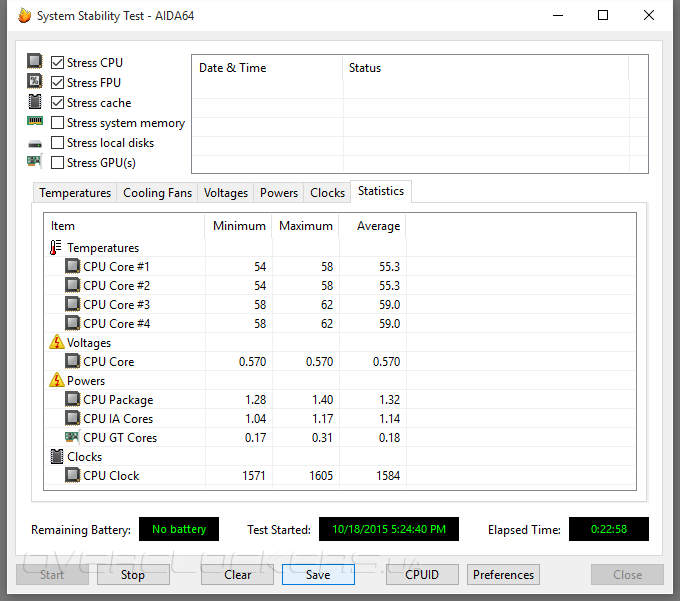Image resolution: width=680 pixels, height=601 pixels.
Task: Click the Stop button
Action: tap(133, 575)
